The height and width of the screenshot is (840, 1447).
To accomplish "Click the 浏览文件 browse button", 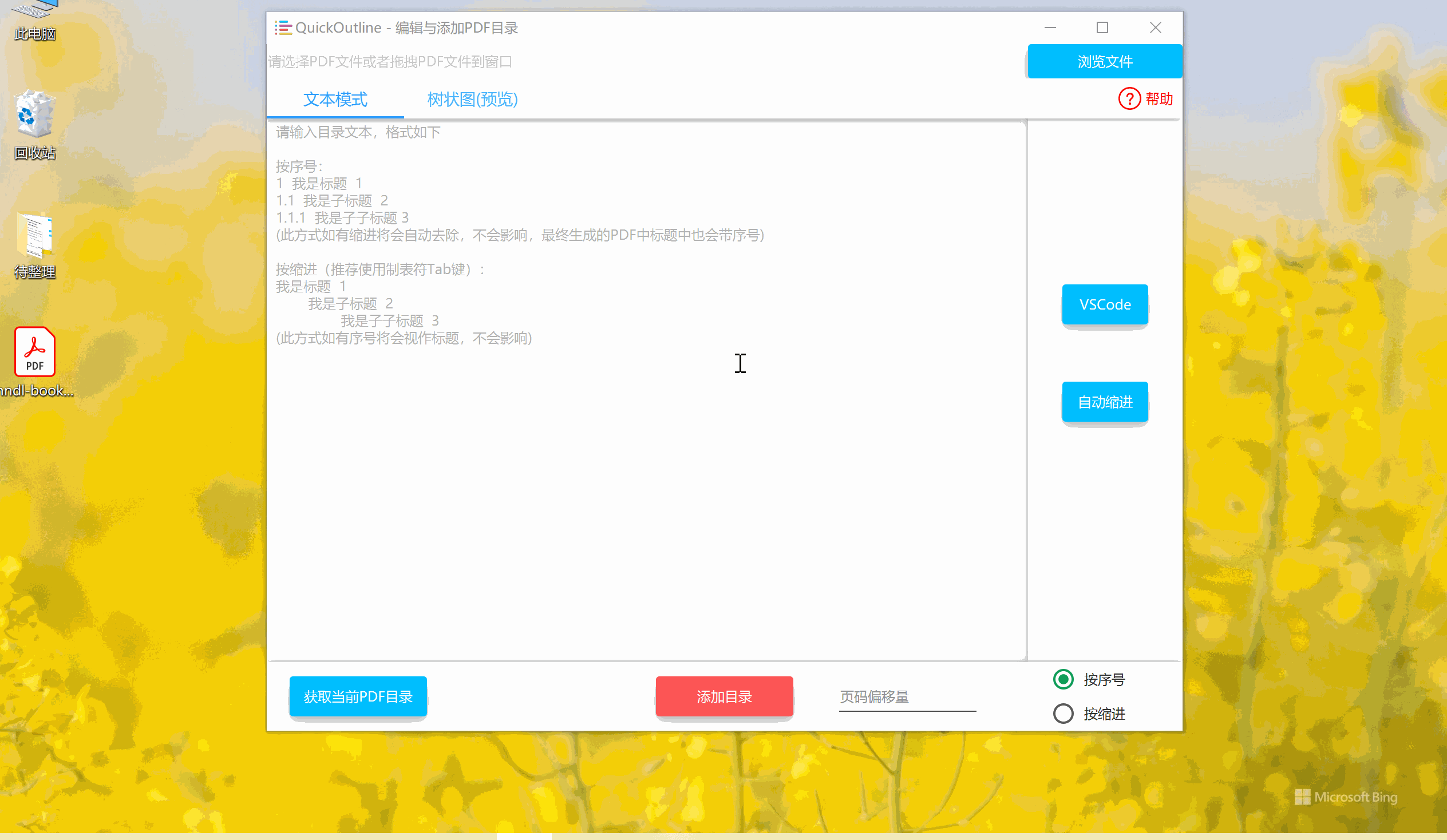I will (1104, 61).
